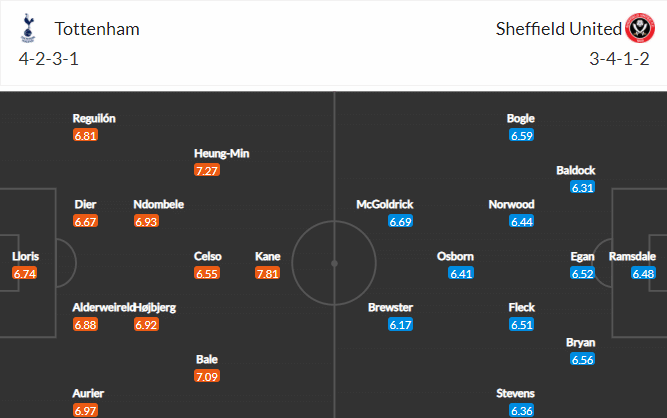
Task: Click Stevens' 6.36 rating badge
Action: tap(522, 410)
